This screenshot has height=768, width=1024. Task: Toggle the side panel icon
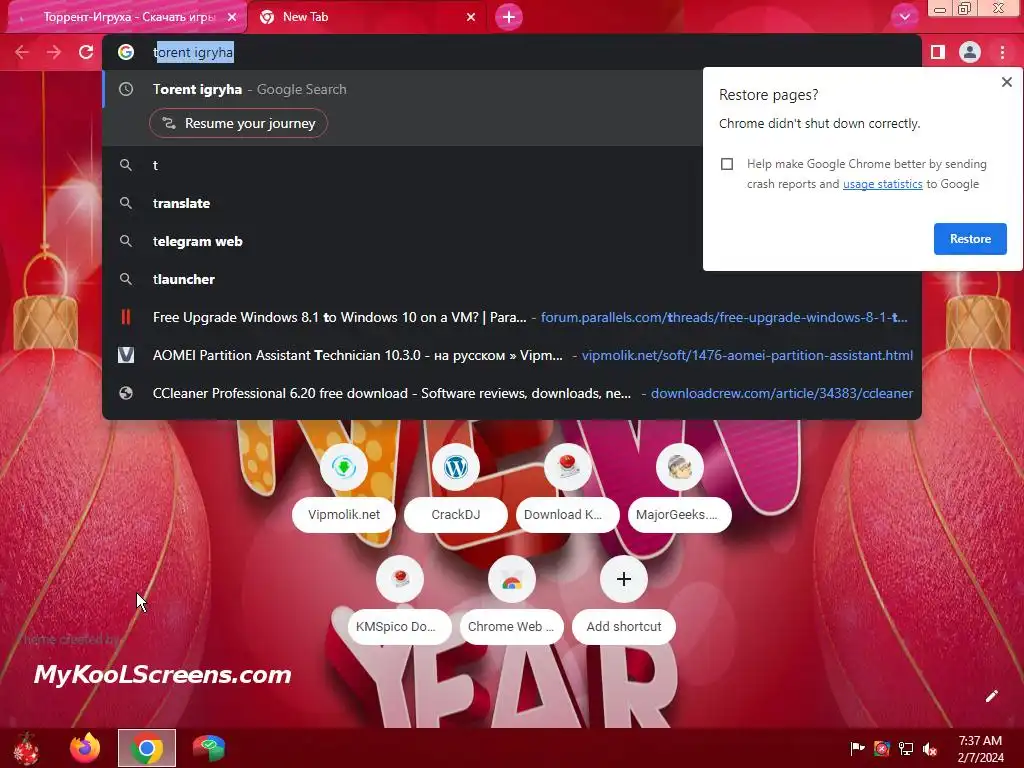pyautogui.click(x=938, y=52)
